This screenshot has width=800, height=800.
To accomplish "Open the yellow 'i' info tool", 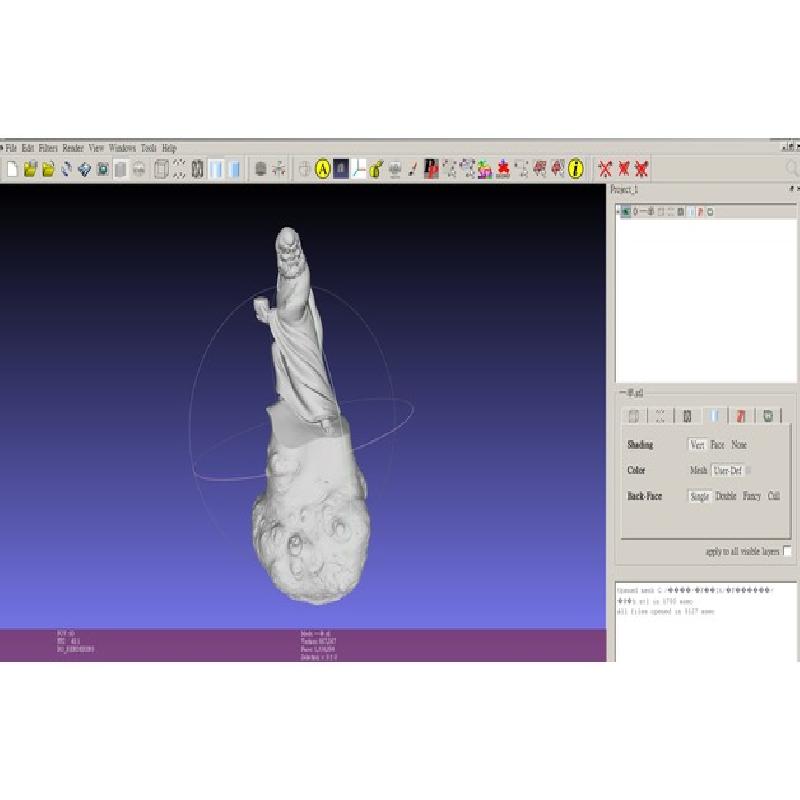I will click(x=576, y=169).
